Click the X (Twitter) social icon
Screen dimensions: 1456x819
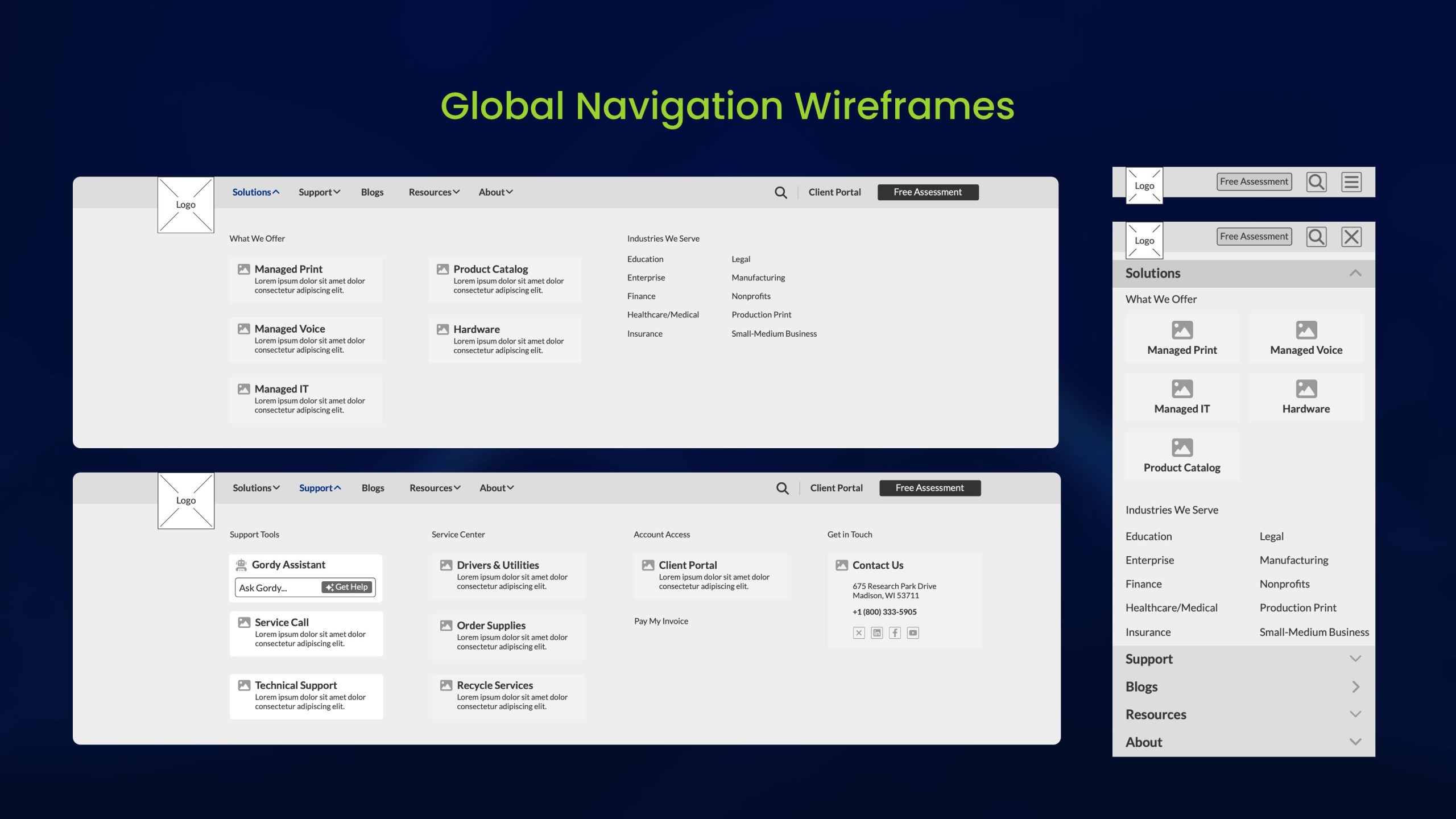pos(859,632)
